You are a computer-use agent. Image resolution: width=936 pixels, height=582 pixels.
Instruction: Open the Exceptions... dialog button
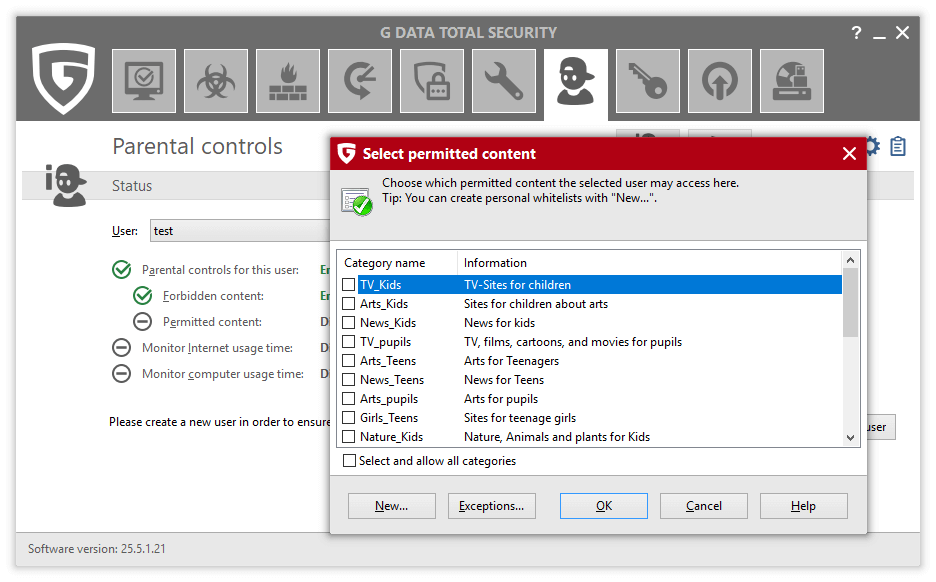[491, 506]
